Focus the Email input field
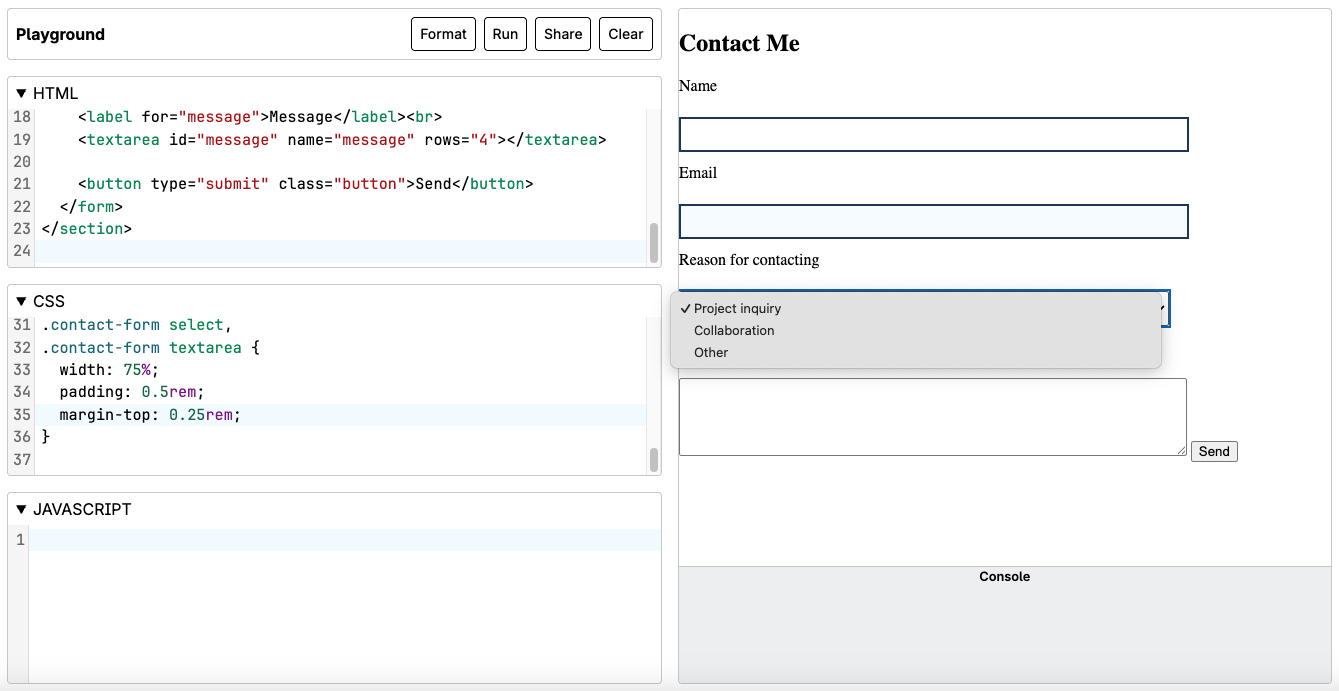The width and height of the screenshot is (1339, 691). [934, 222]
